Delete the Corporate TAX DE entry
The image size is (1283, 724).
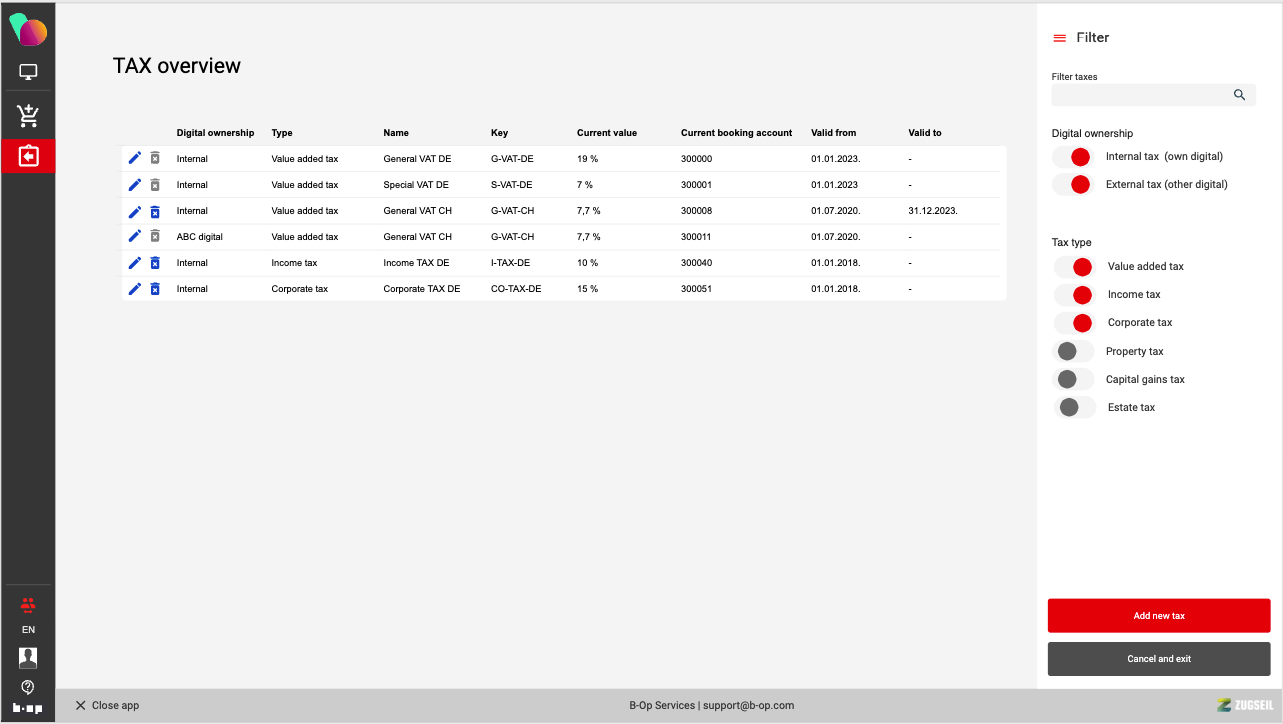155,289
